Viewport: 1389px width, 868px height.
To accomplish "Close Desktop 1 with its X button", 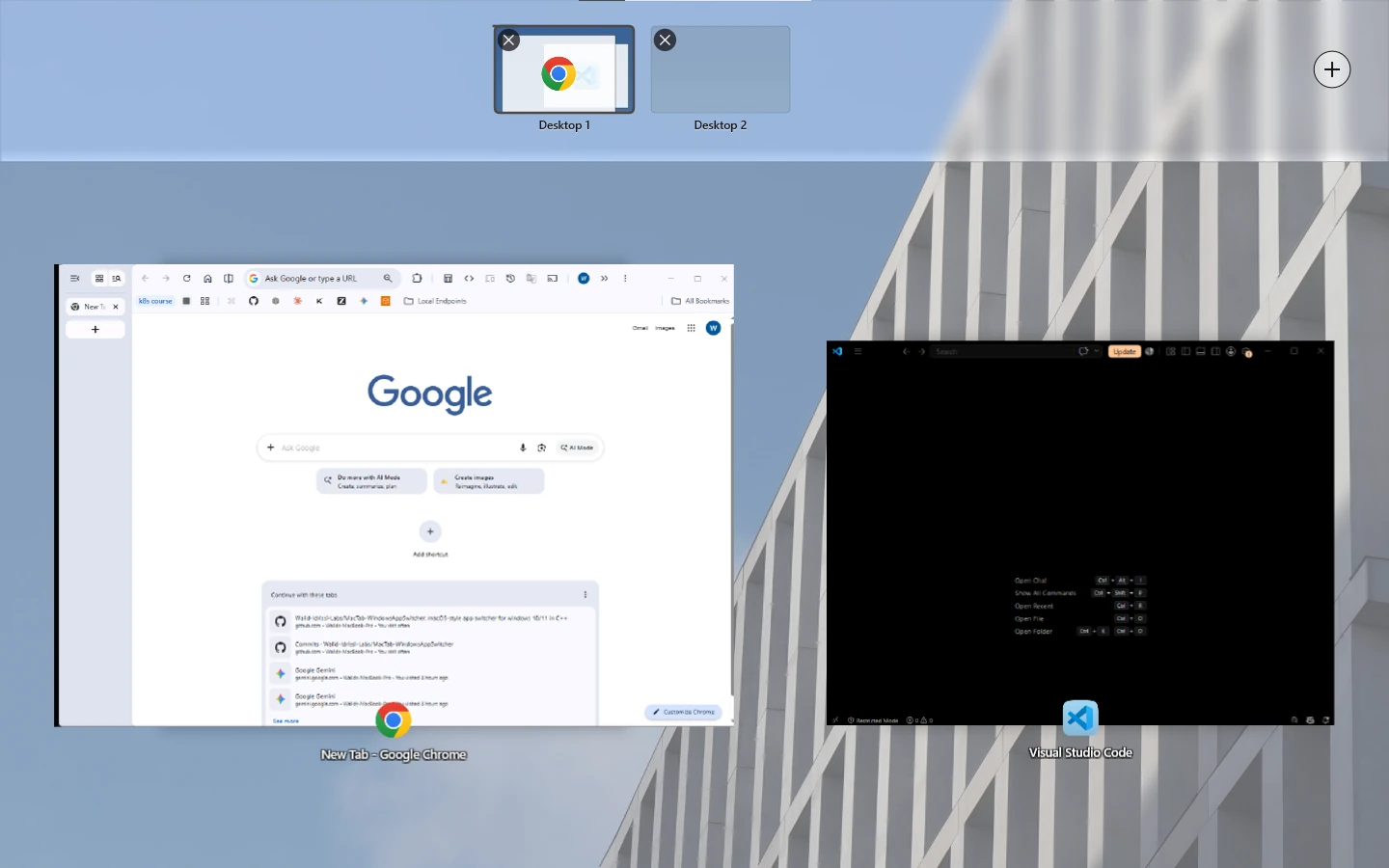I will click(509, 41).
